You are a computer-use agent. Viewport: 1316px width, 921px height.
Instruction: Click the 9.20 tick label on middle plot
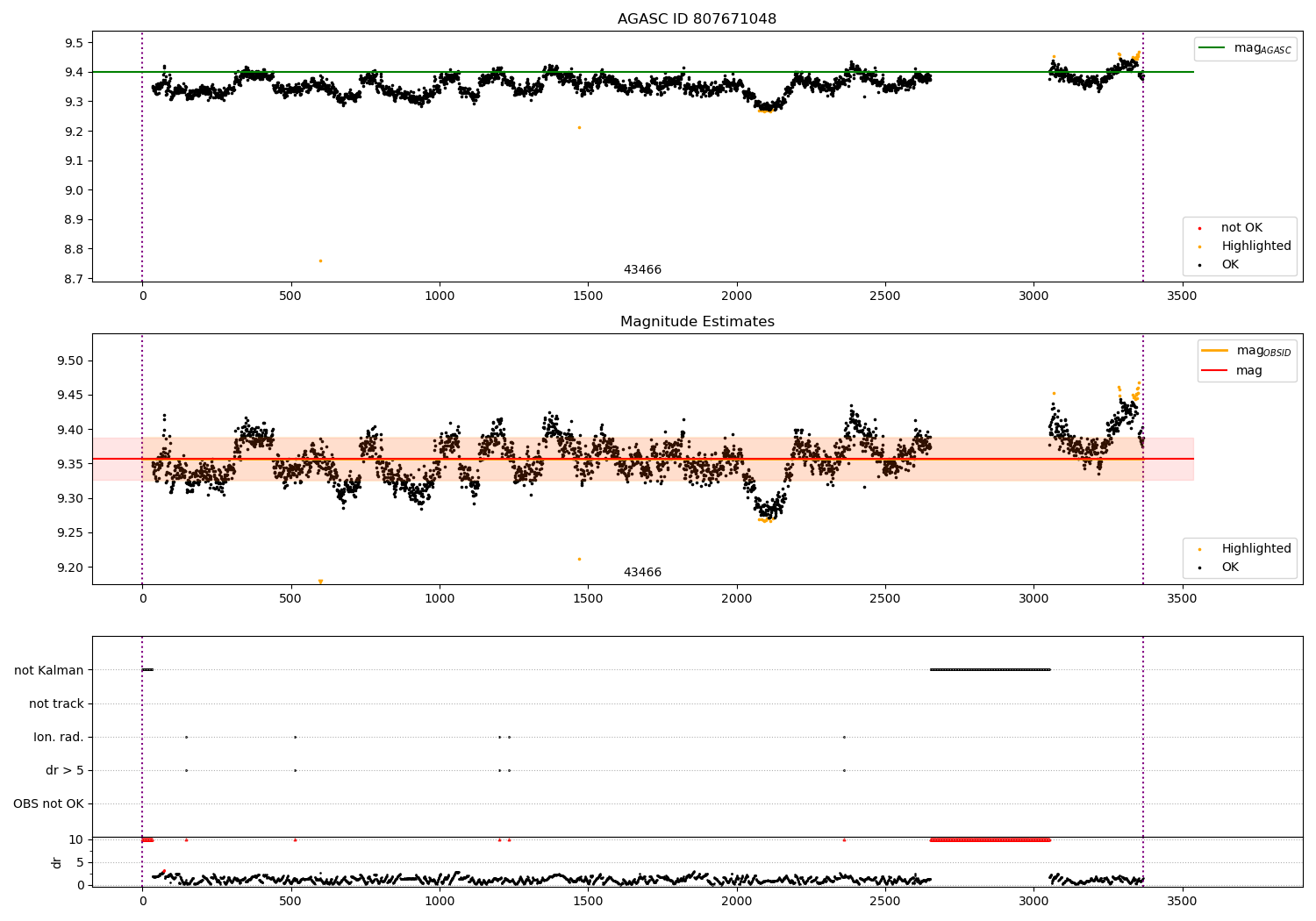[70, 568]
